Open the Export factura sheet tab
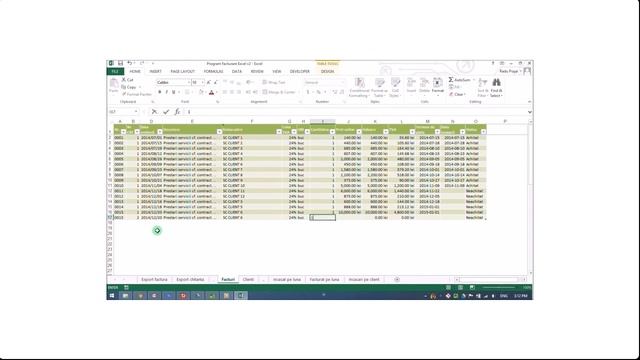This screenshot has height=360, width=640. coord(154,280)
